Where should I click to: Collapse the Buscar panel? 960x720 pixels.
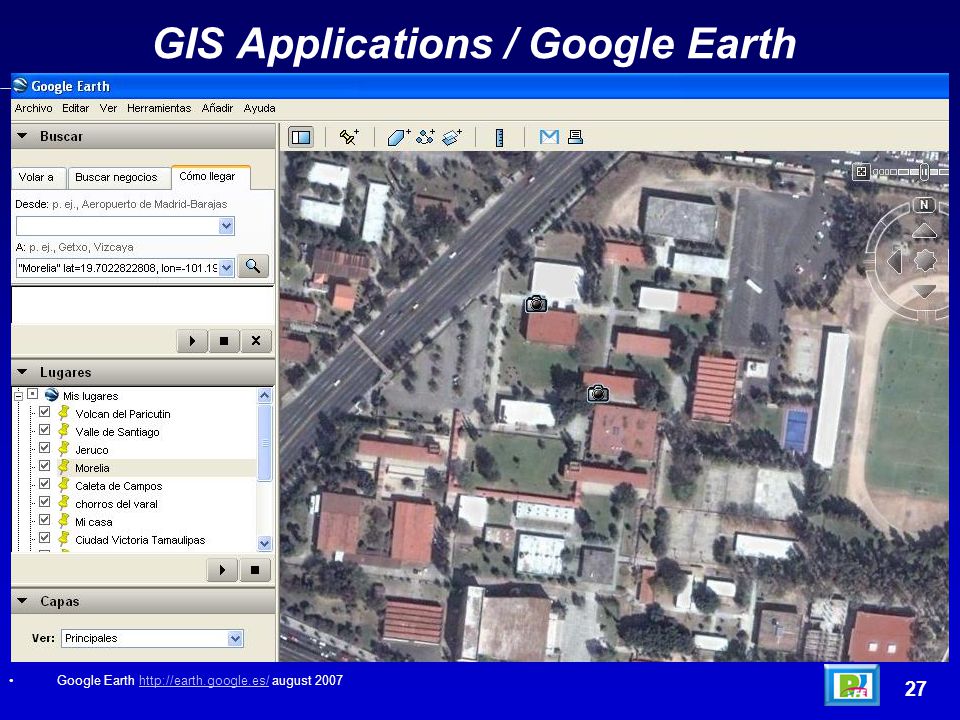[23, 136]
